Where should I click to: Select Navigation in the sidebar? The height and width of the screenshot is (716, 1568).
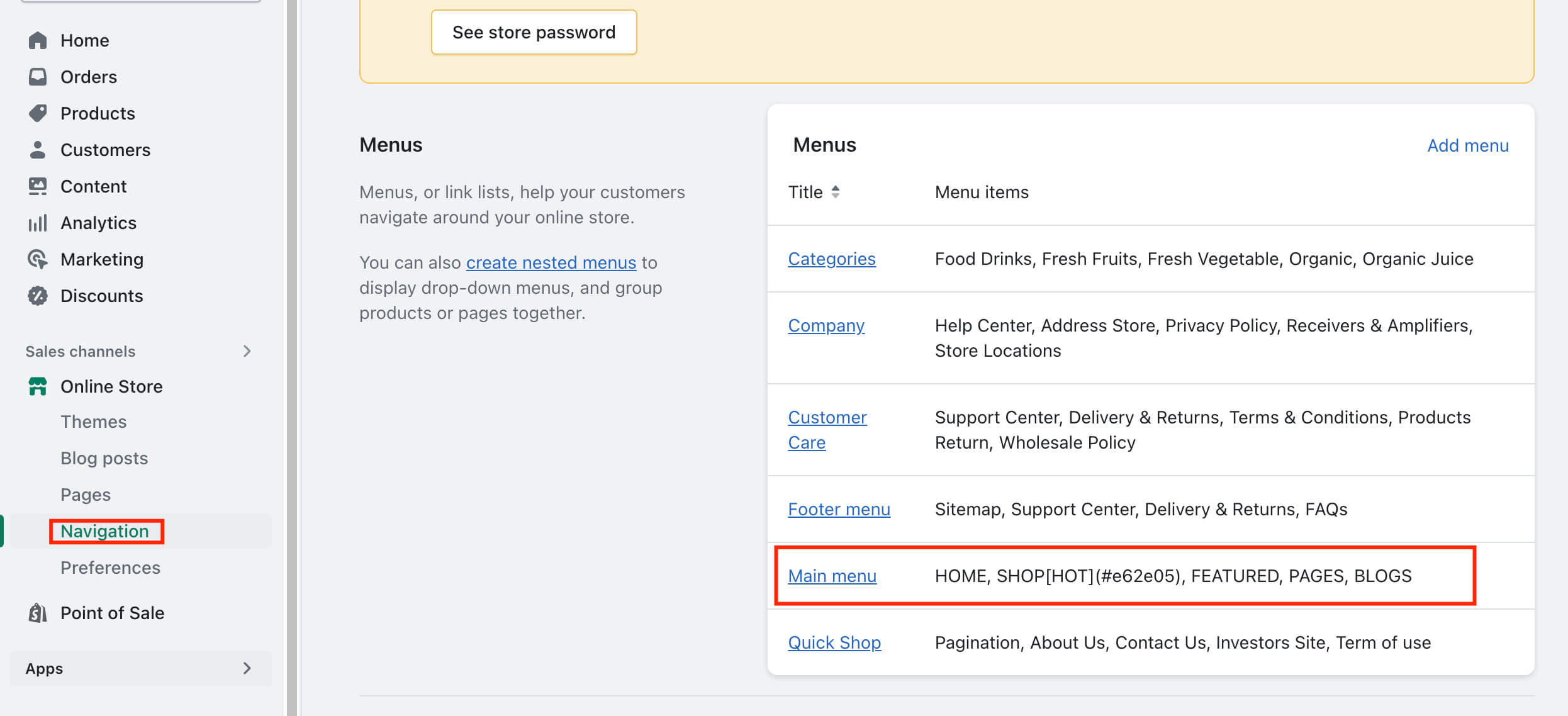point(105,531)
